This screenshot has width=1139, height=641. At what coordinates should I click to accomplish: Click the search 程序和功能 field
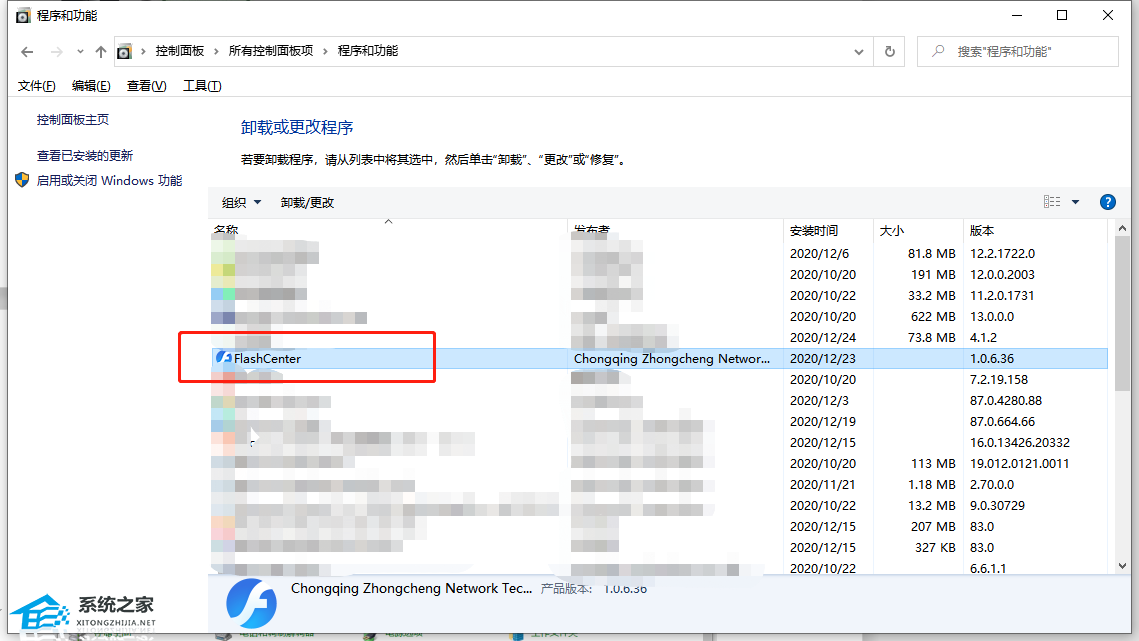(1018, 52)
